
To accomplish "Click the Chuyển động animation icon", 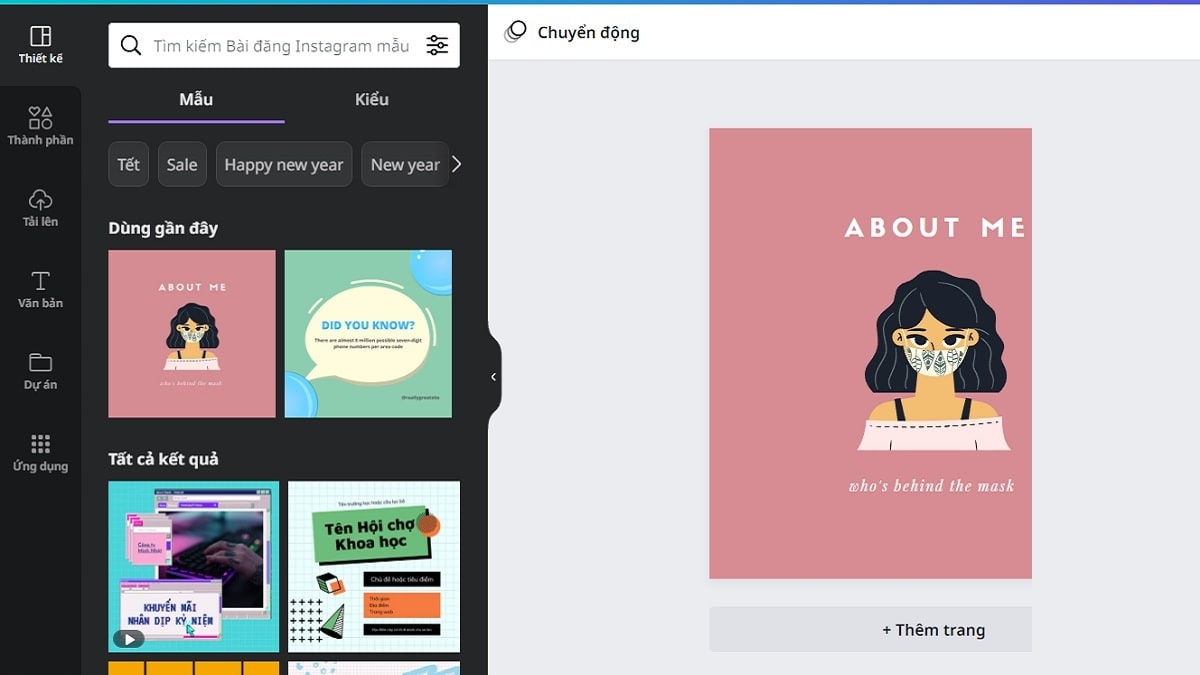I will click(514, 32).
